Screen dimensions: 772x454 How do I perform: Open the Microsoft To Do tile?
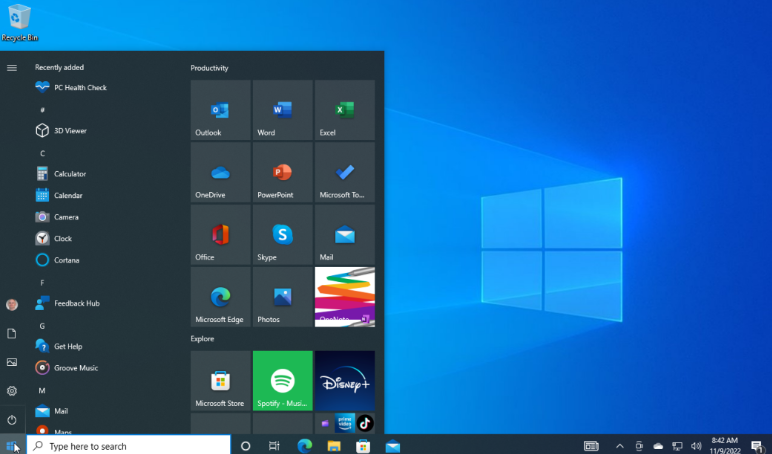click(x=345, y=172)
